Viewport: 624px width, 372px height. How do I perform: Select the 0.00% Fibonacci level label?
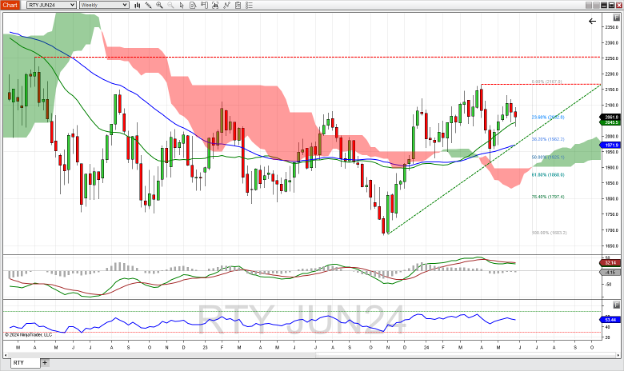click(547, 82)
